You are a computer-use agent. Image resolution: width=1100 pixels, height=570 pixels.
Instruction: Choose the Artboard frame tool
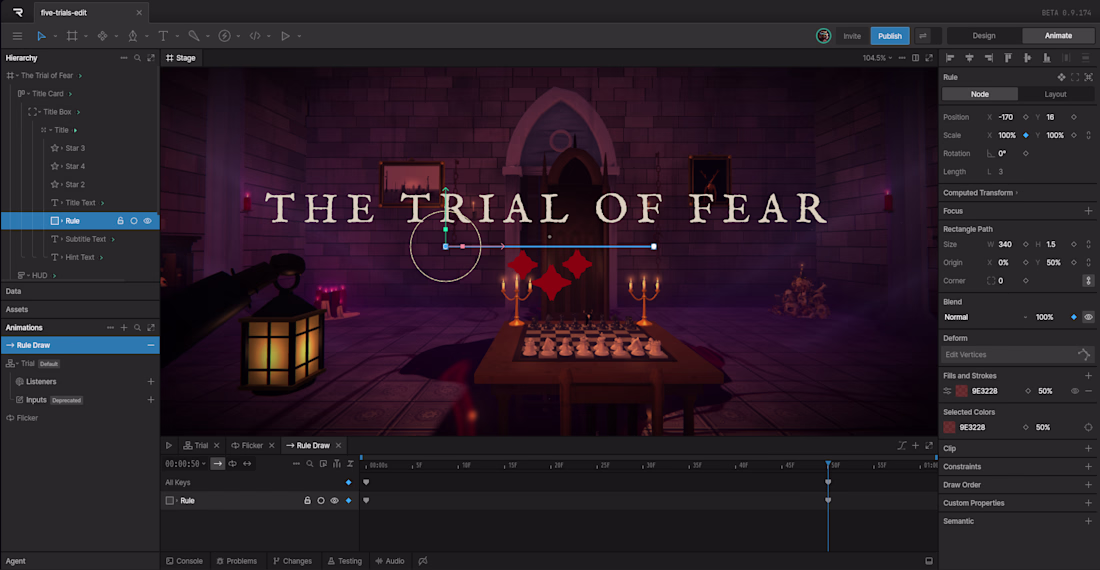pyautogui.click(x=72, y=36)
